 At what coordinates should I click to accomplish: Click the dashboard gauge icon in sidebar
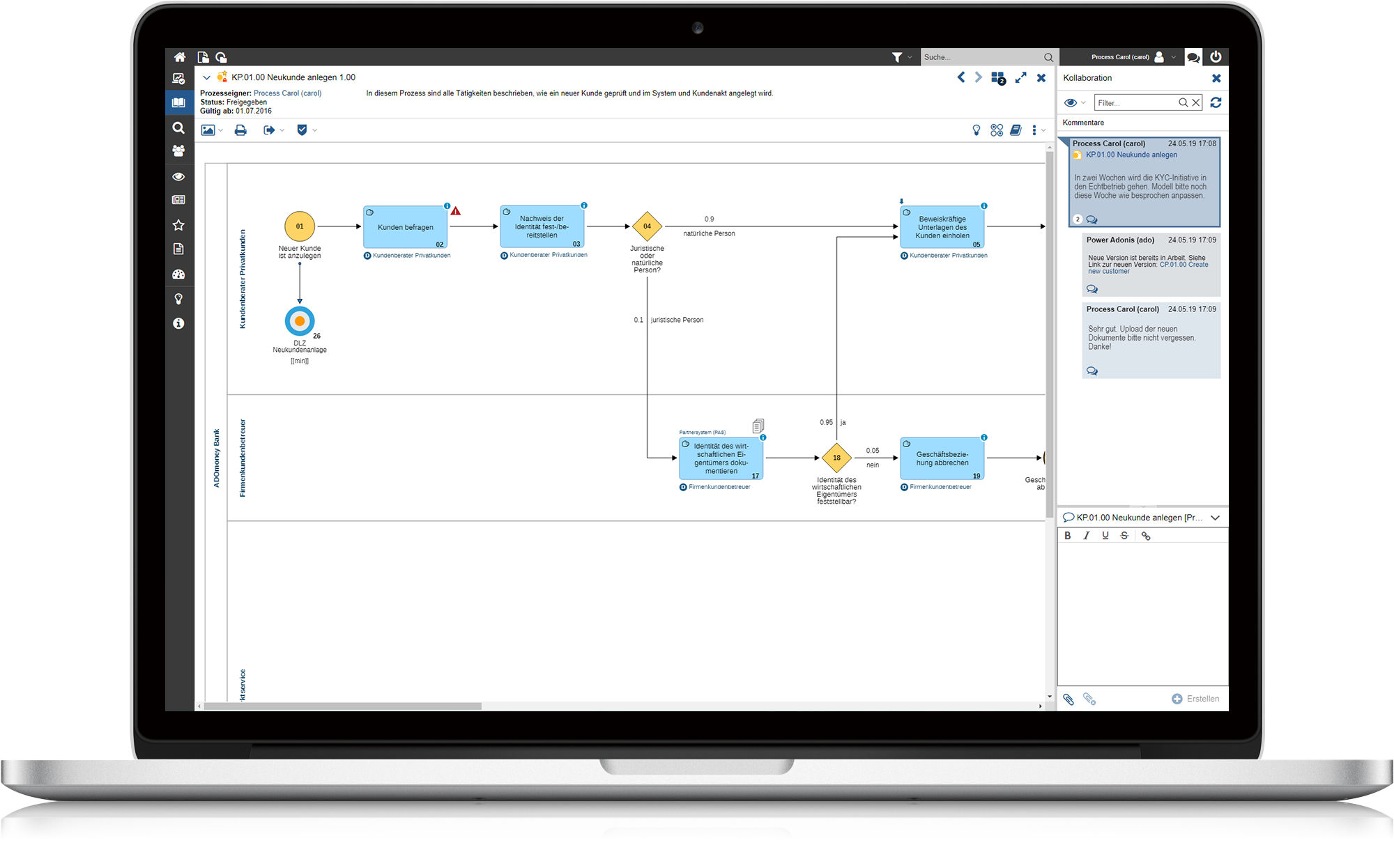tap(178, 274)
